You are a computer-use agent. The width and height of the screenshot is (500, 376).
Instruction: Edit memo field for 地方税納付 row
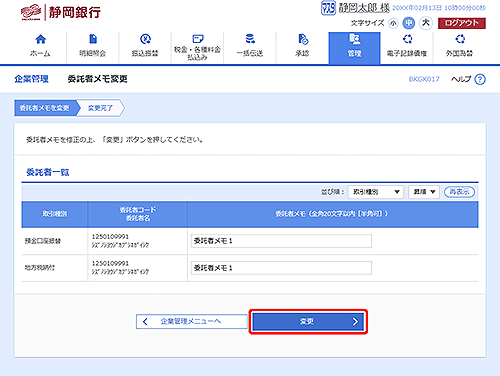281,268
